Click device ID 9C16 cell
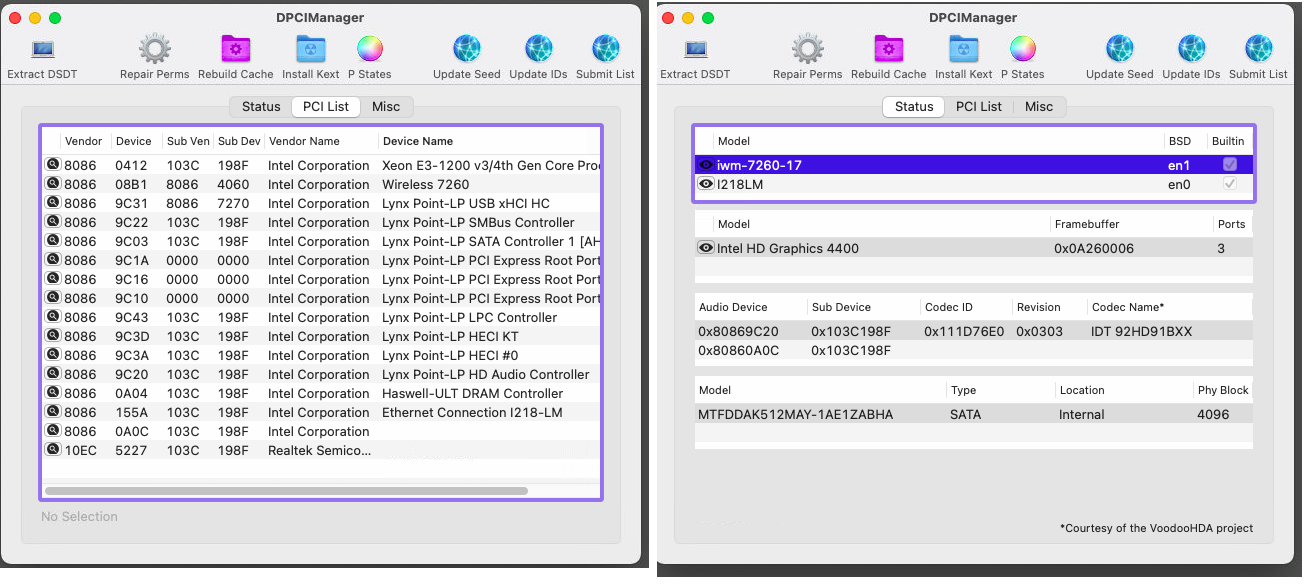Screen dimensions: 1310x585 [x=130, y=279]
